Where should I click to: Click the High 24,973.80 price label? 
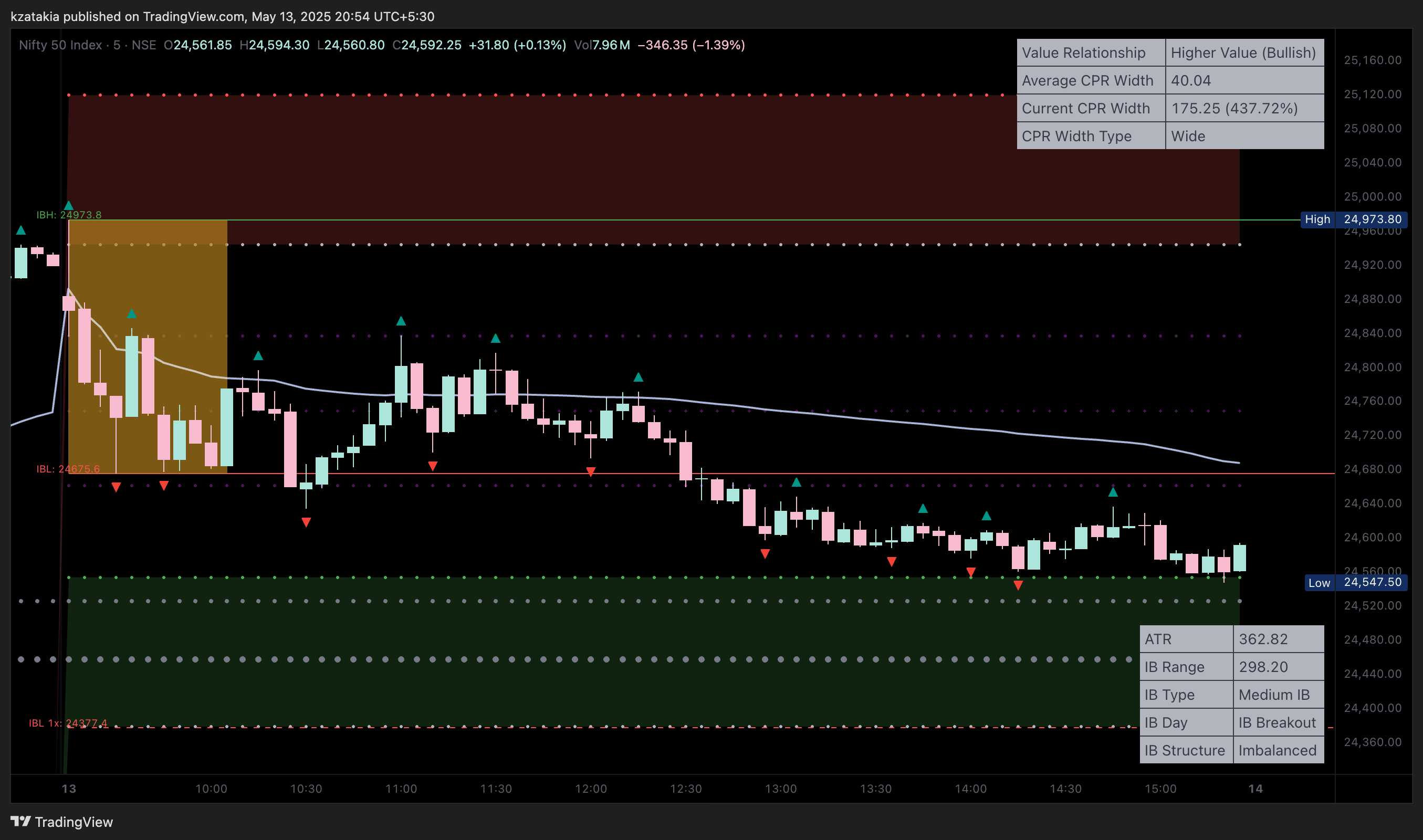coord(1353,219)
